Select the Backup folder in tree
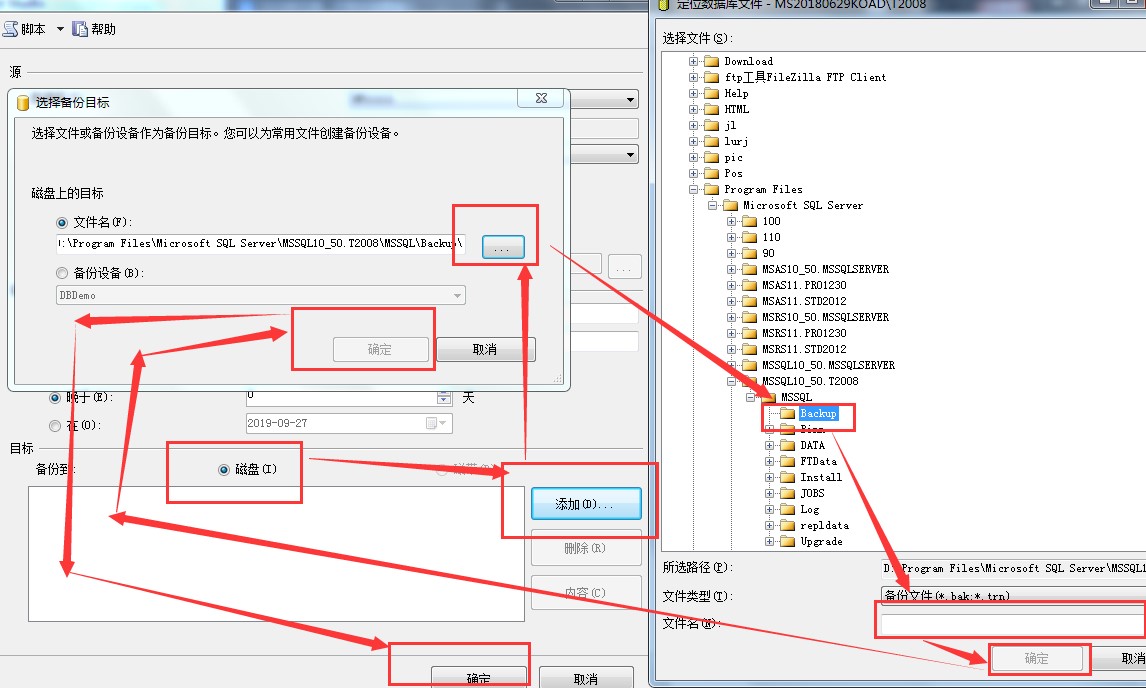 [x=818, y=414]
